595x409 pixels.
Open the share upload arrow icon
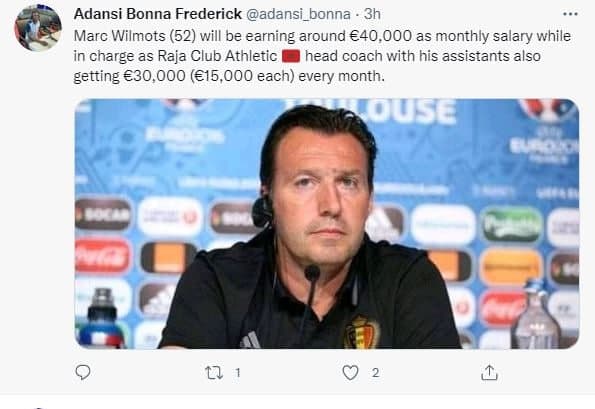pyautogui.click(x=489, y=373)
